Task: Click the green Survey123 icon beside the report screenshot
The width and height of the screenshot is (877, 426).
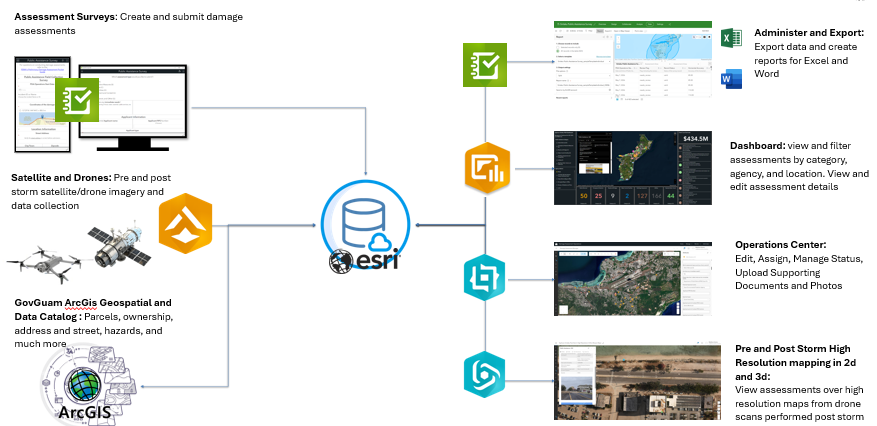Action: point(484,65)
